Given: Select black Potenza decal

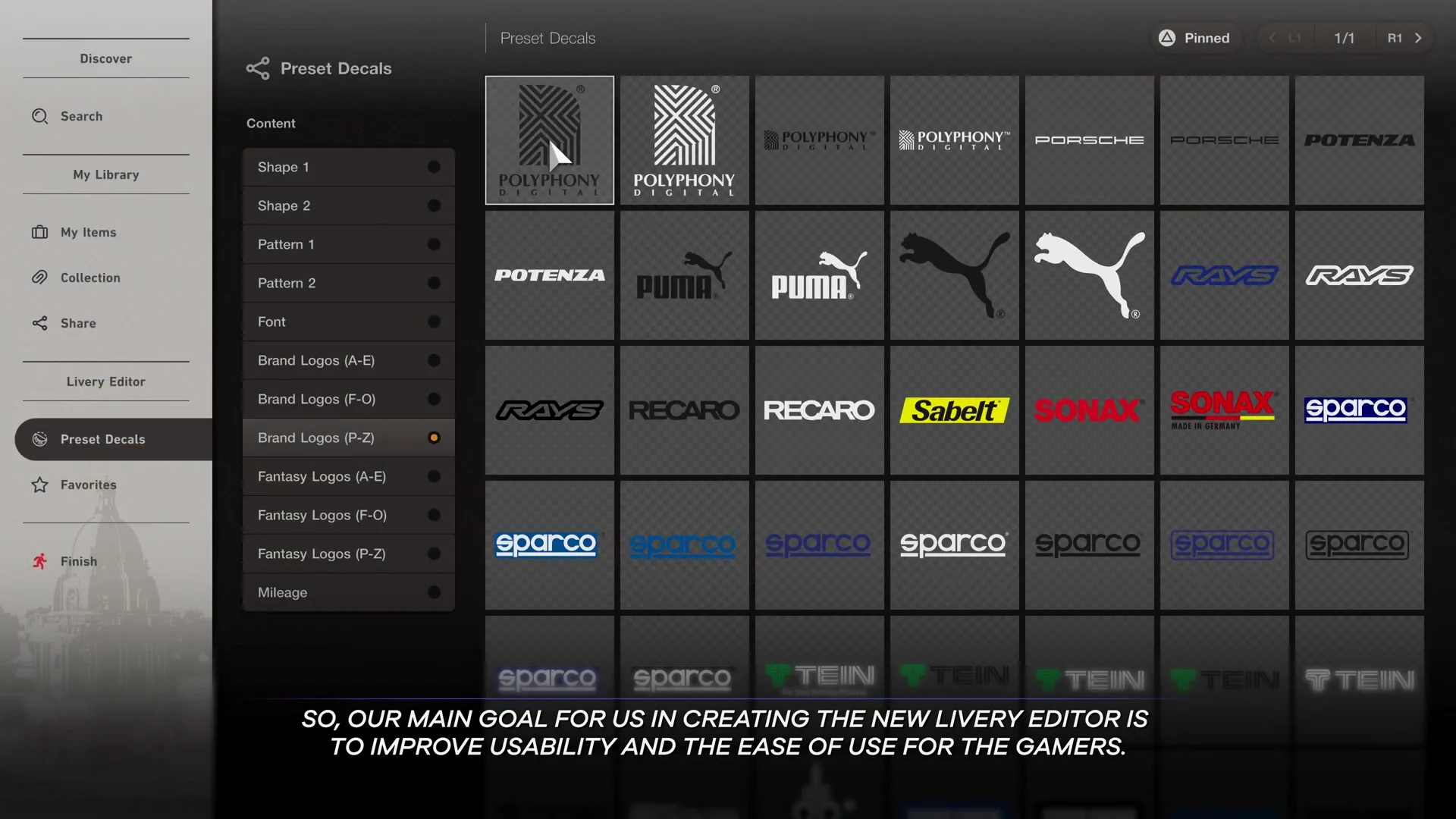Looking at the screenshot, I should [1360, 140].
